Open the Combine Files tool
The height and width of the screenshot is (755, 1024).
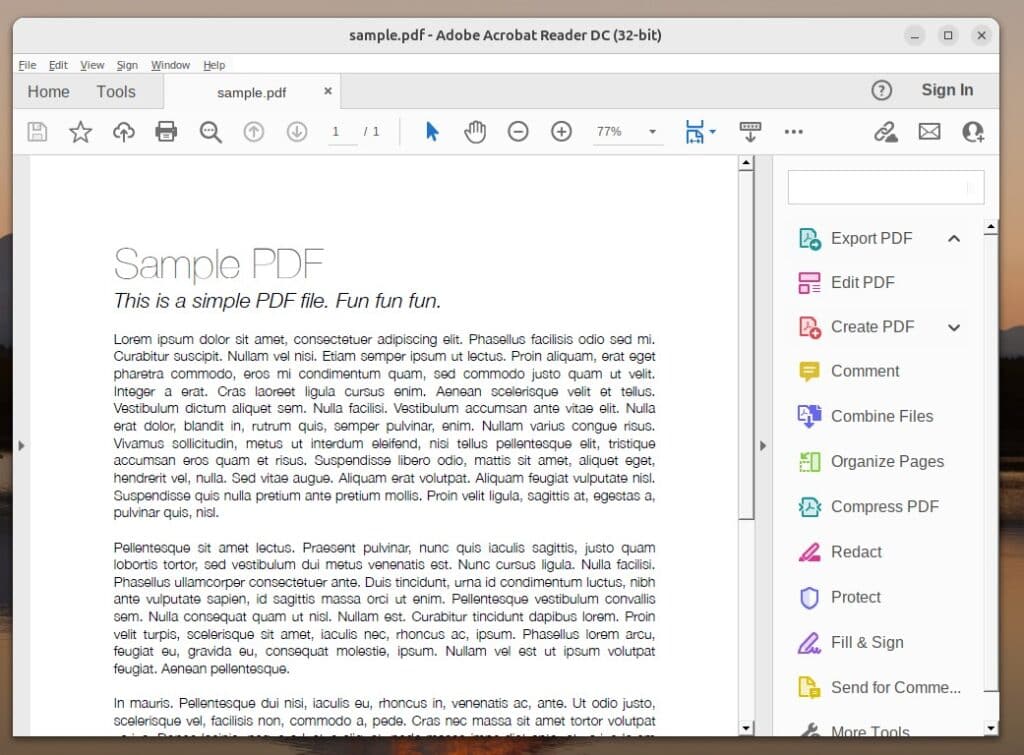tap(880, 416)
